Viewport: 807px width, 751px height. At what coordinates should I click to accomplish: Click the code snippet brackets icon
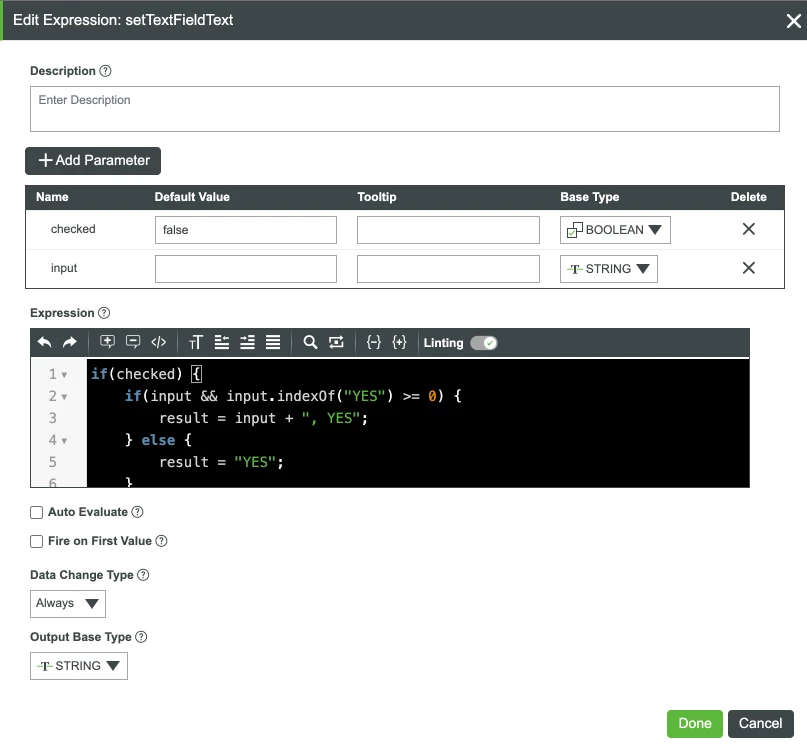click(159, 342)
